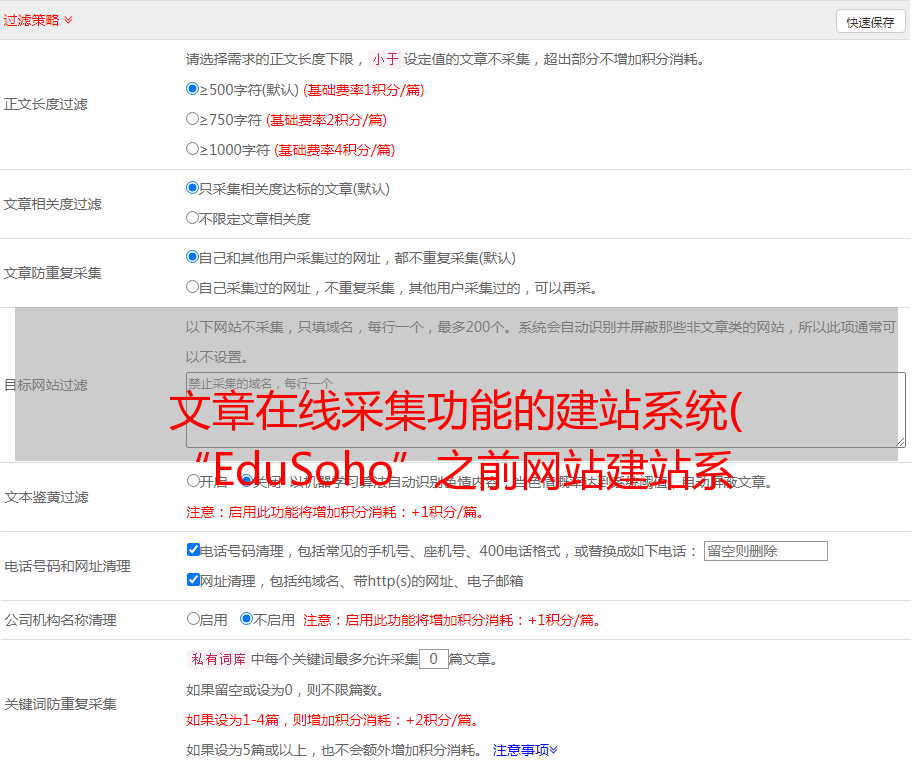Click the 文章相关度过滤 row label
Screen dimensions: 912x768
52,204
